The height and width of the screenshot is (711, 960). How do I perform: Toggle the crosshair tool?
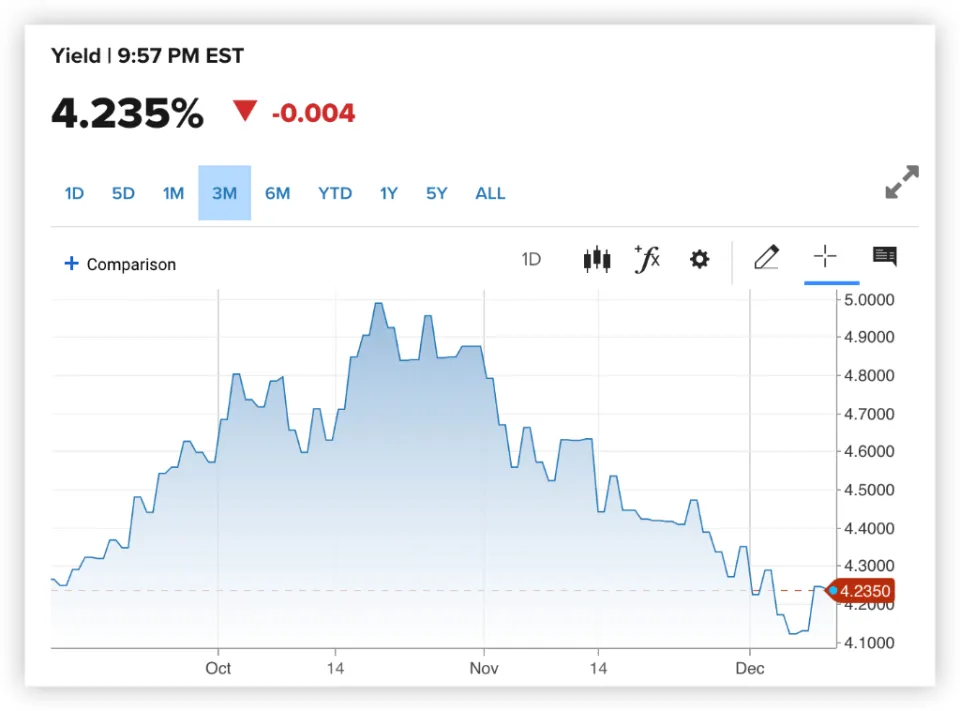coord(825,257)
